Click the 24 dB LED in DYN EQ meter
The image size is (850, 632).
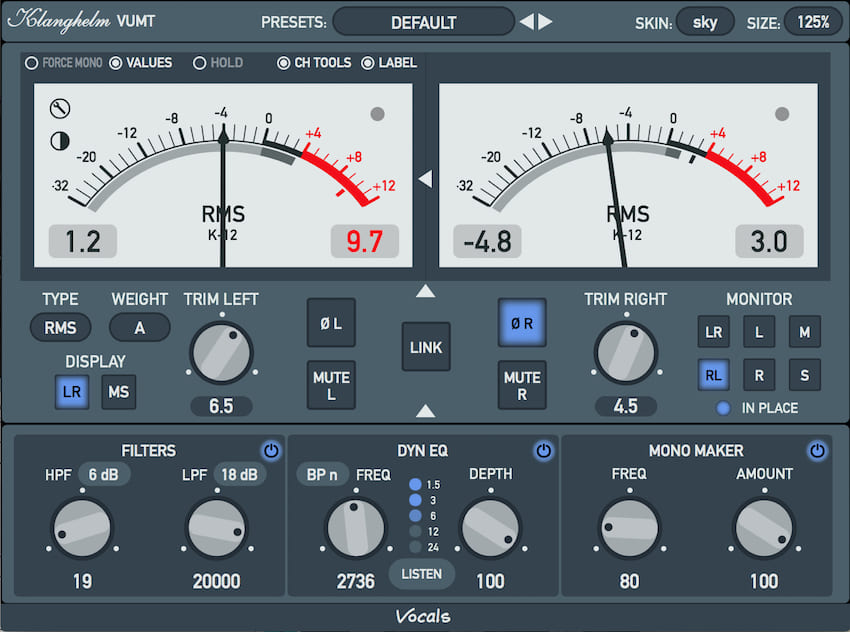(x=415, y=547)
